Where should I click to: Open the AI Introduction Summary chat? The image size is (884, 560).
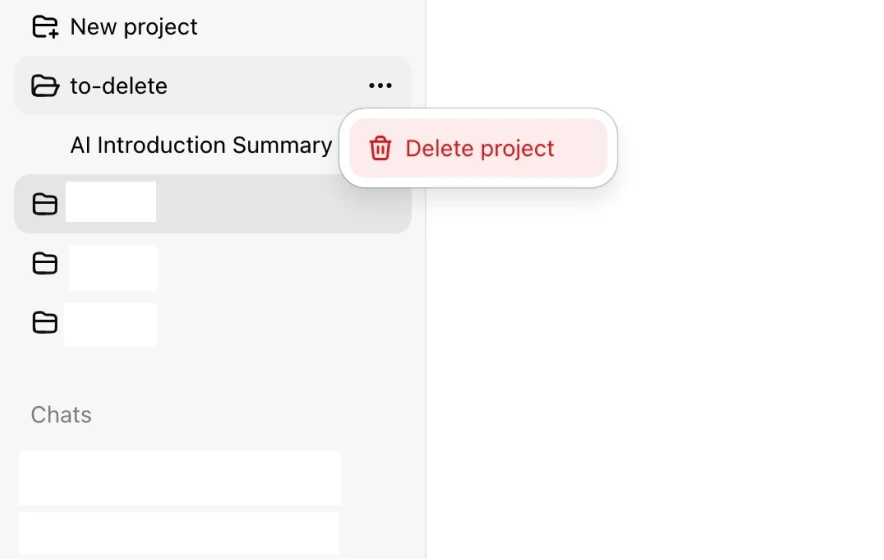[201, 145]
